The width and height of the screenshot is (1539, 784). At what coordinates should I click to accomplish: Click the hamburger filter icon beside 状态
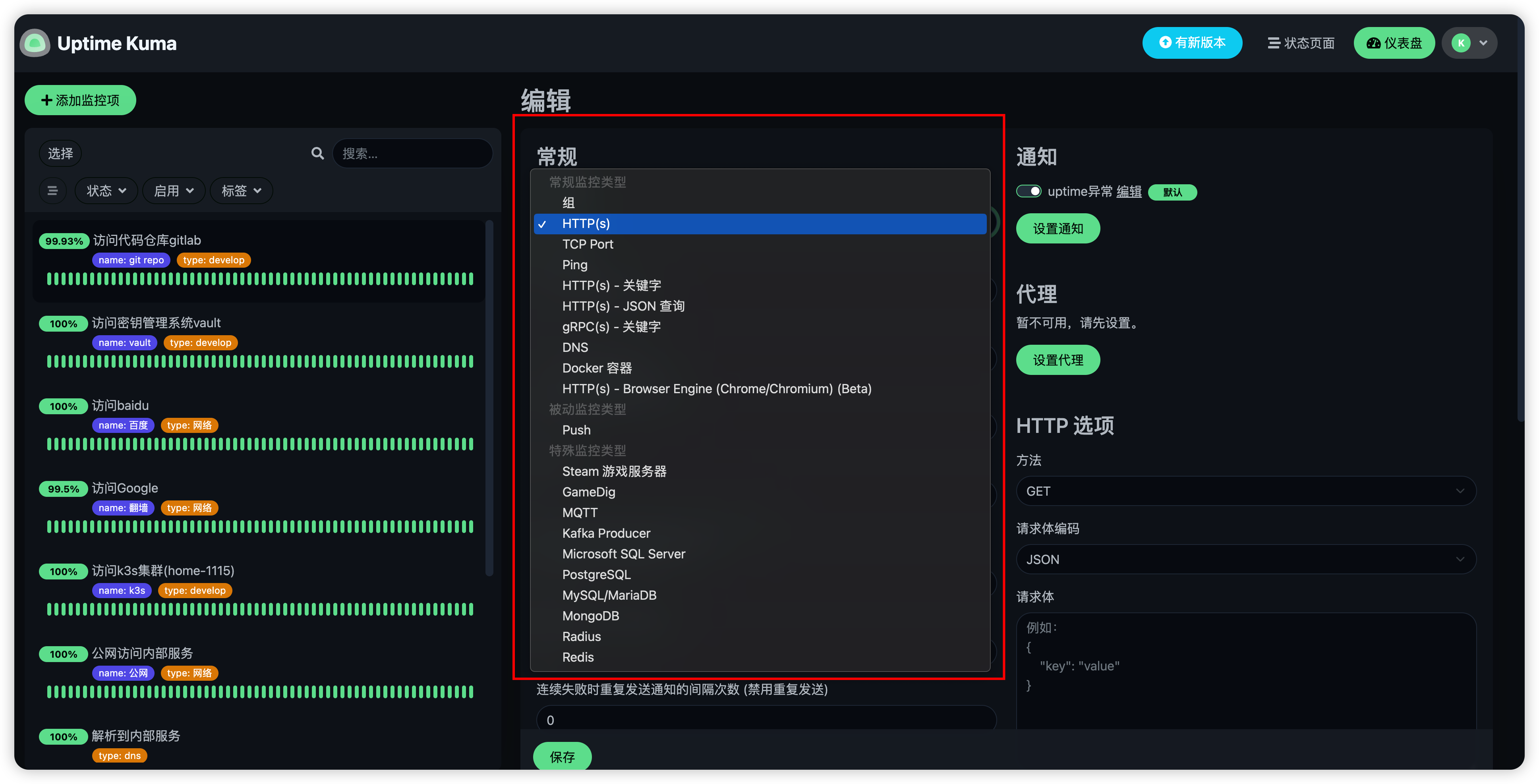52,191
